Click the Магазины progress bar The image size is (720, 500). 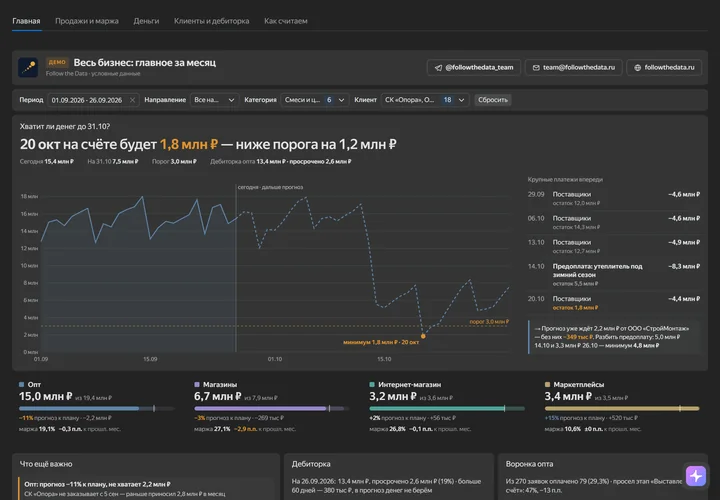pos(272,408)
